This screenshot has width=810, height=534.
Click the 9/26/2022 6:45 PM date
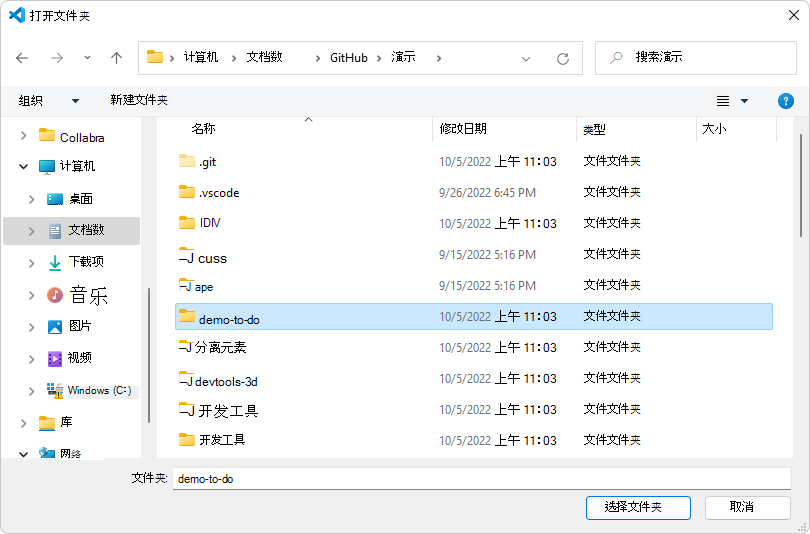487,193
